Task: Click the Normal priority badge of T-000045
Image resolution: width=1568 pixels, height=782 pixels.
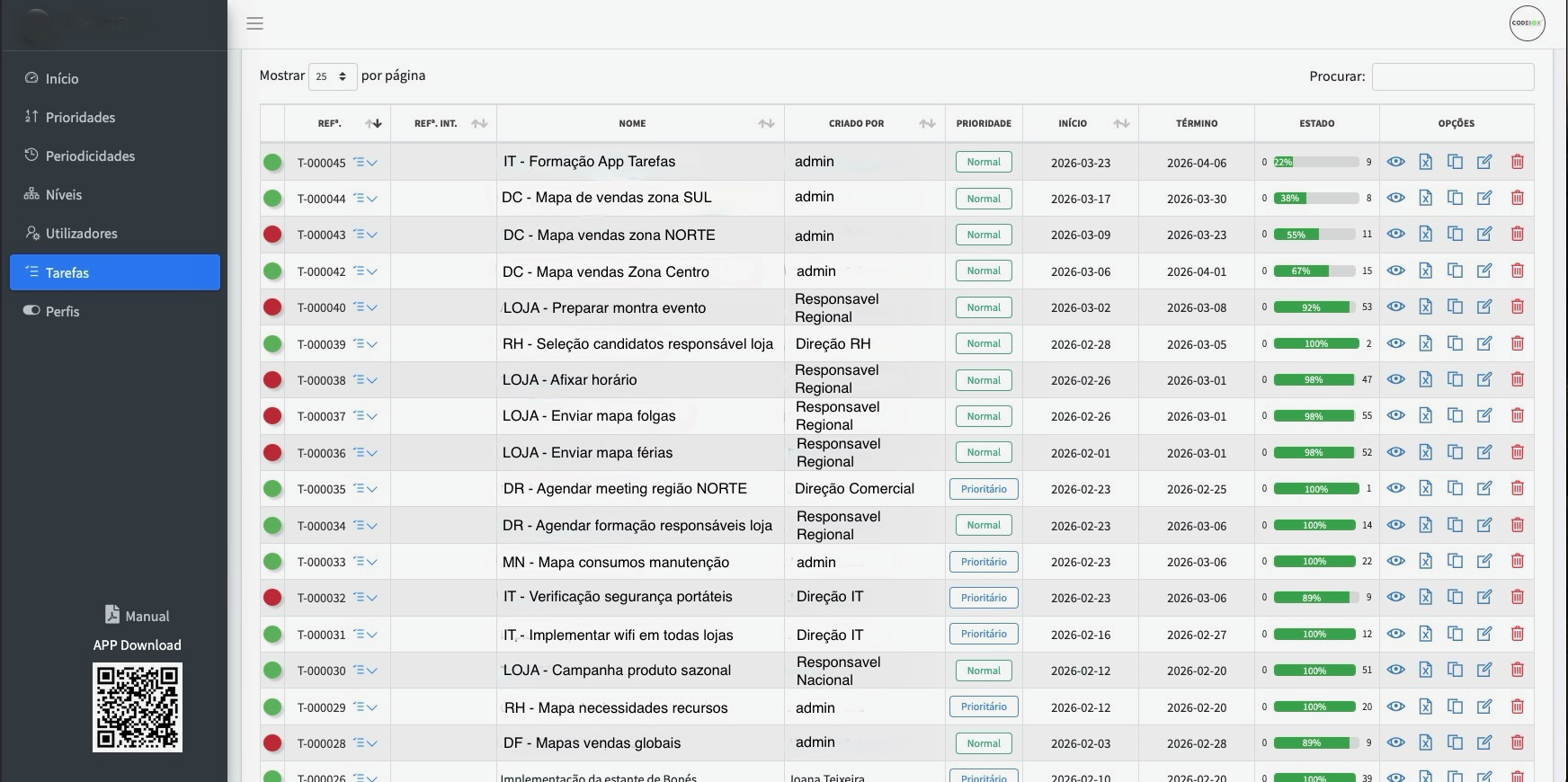Action: pos(983,162)
